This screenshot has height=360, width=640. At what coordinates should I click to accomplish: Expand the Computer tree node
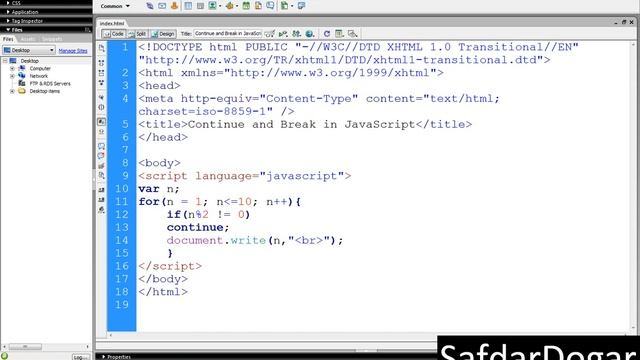coord(12,69)
